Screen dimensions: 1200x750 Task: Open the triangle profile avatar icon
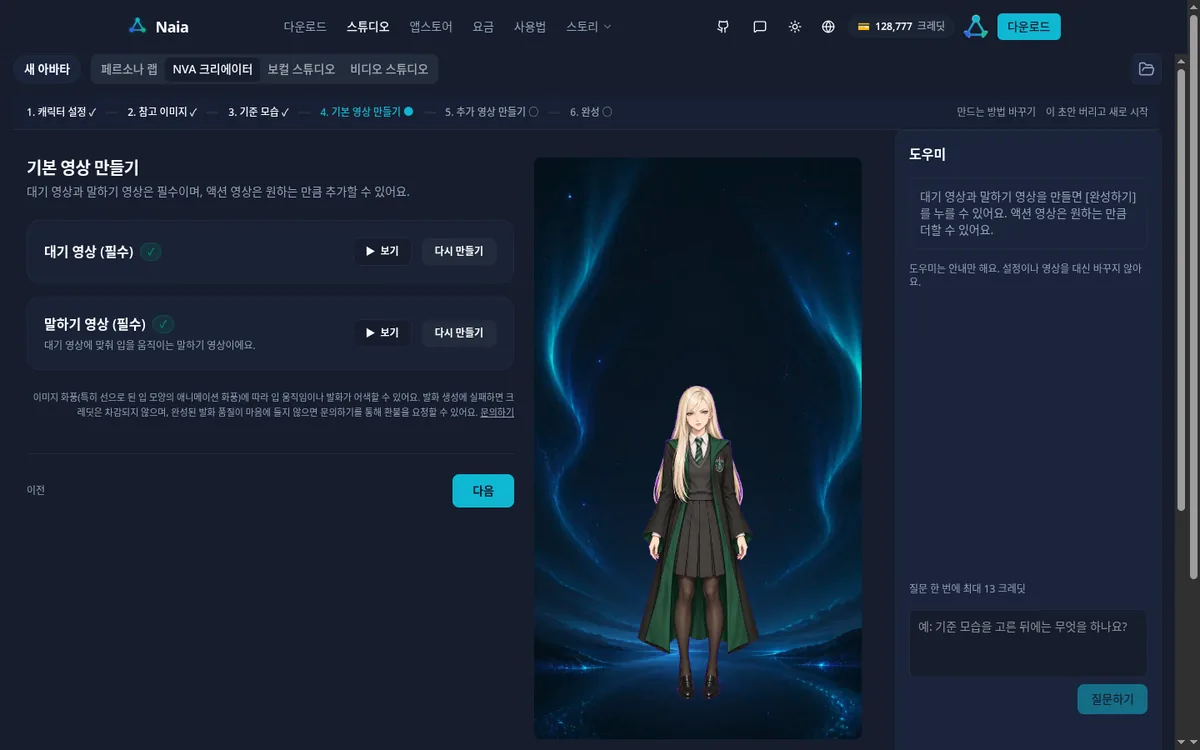point(975,27)
